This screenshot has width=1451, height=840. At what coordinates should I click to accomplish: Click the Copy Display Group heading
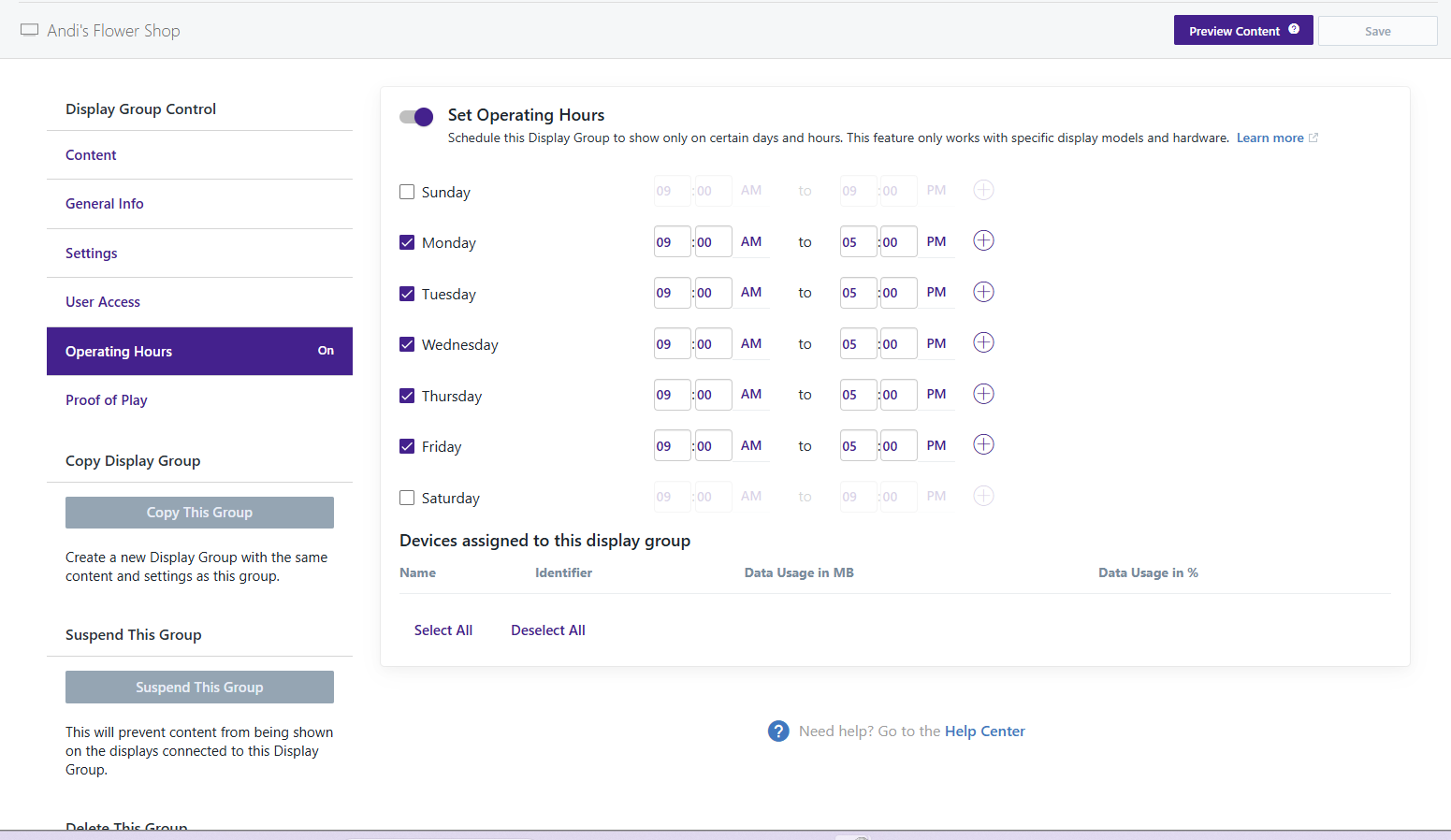[x=133, y=460]
